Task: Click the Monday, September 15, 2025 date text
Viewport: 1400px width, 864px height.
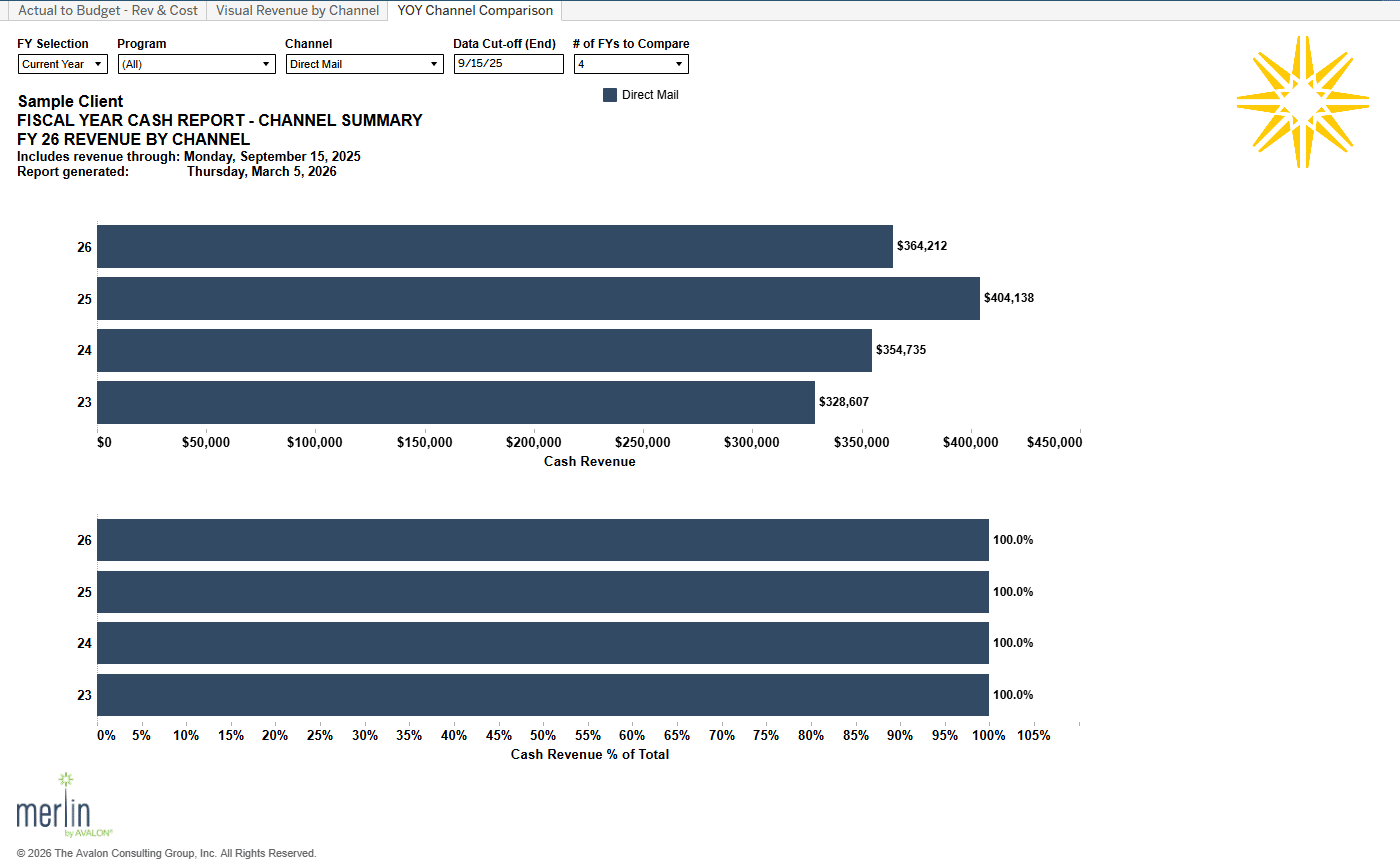Action: coord(272,157)
